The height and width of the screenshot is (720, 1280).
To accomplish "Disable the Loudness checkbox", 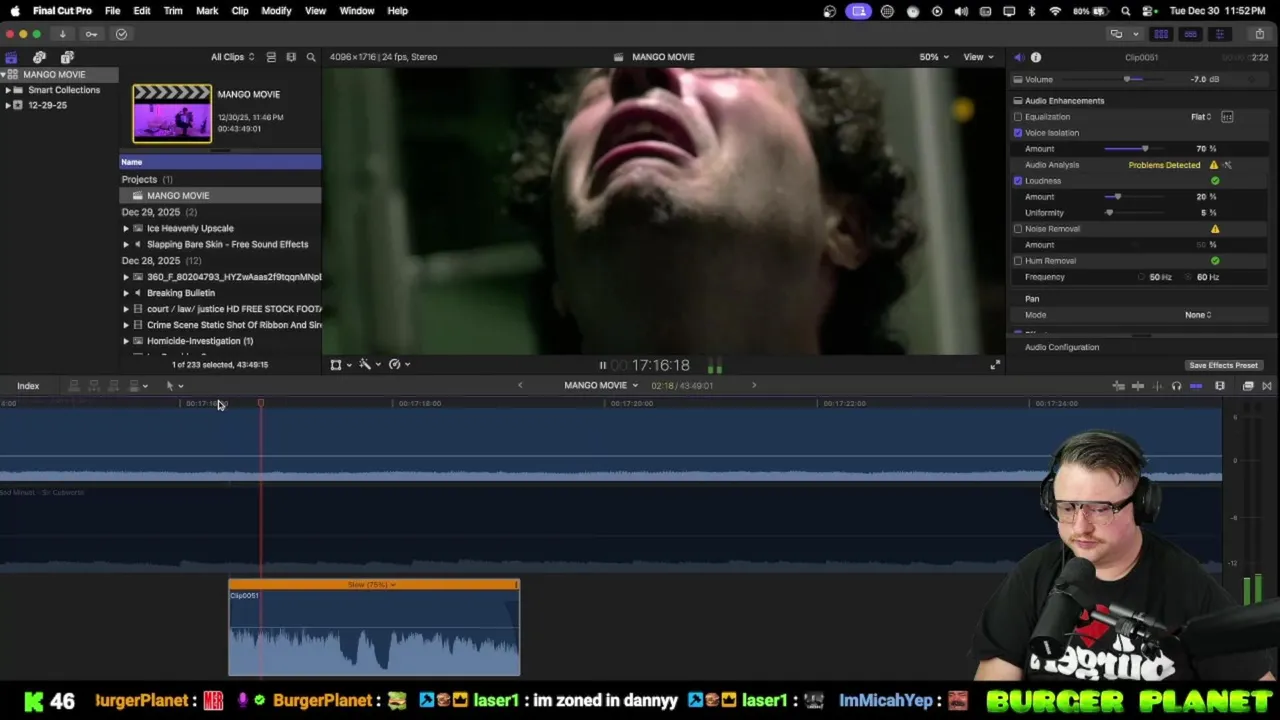I will coord(1018,181).
